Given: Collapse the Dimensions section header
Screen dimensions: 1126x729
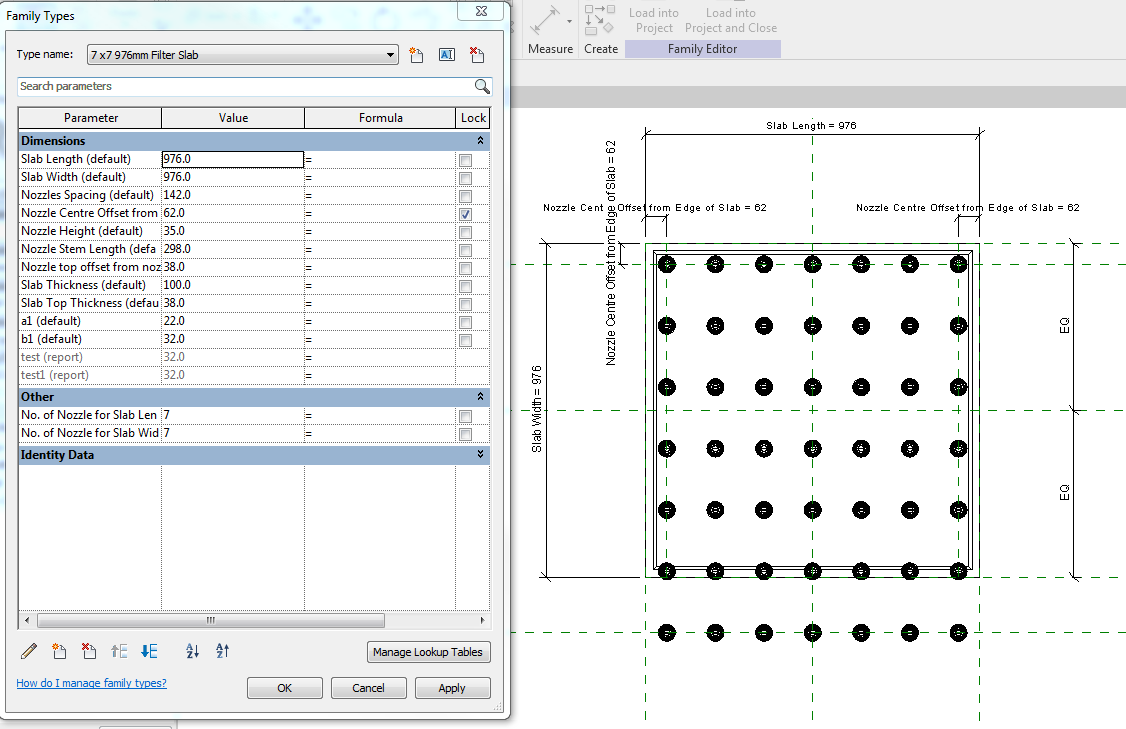Looking at the screenshot, I should coord(481,140).
